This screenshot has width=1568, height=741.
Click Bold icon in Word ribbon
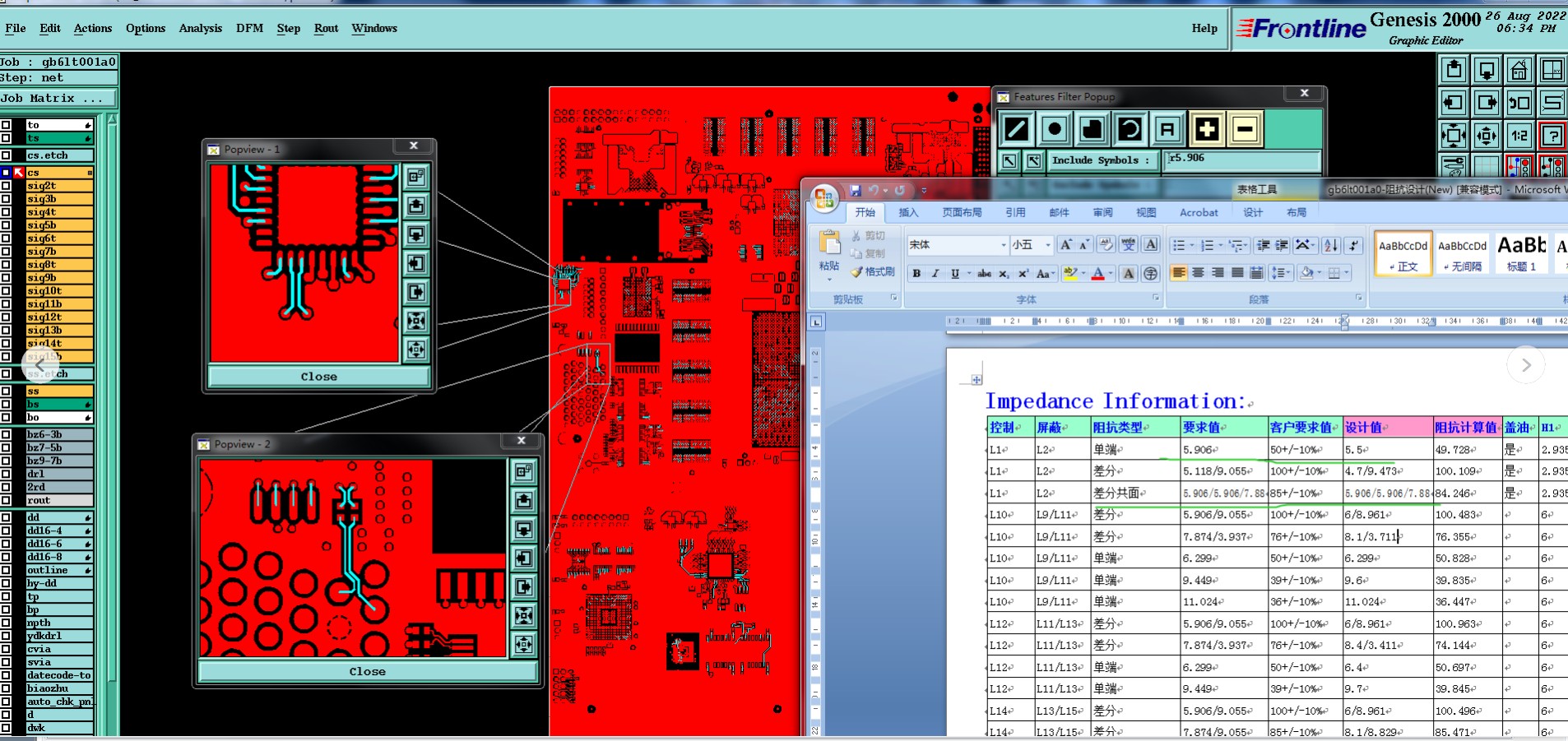point(916,274)
